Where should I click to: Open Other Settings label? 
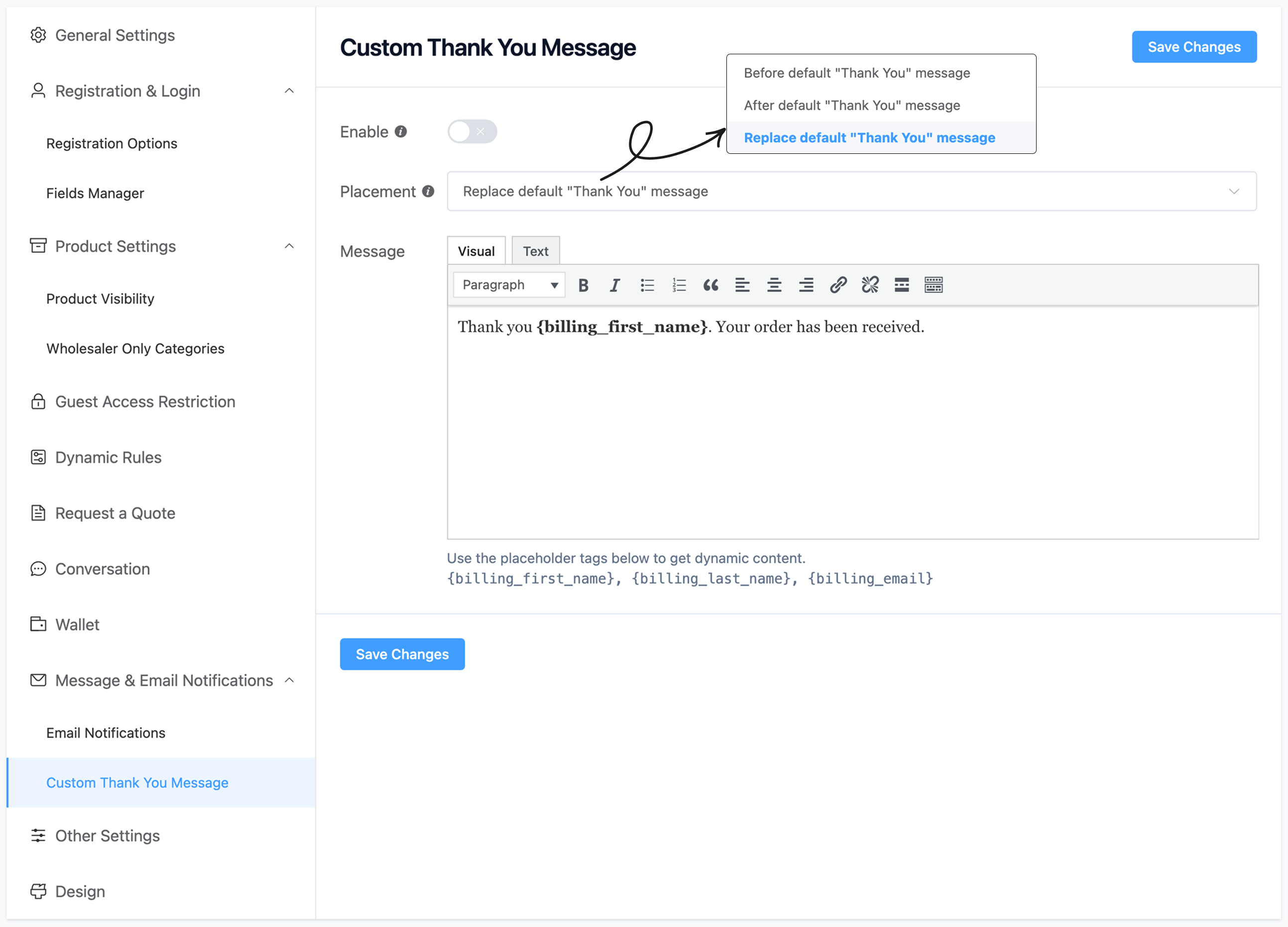tap(108, 835)
